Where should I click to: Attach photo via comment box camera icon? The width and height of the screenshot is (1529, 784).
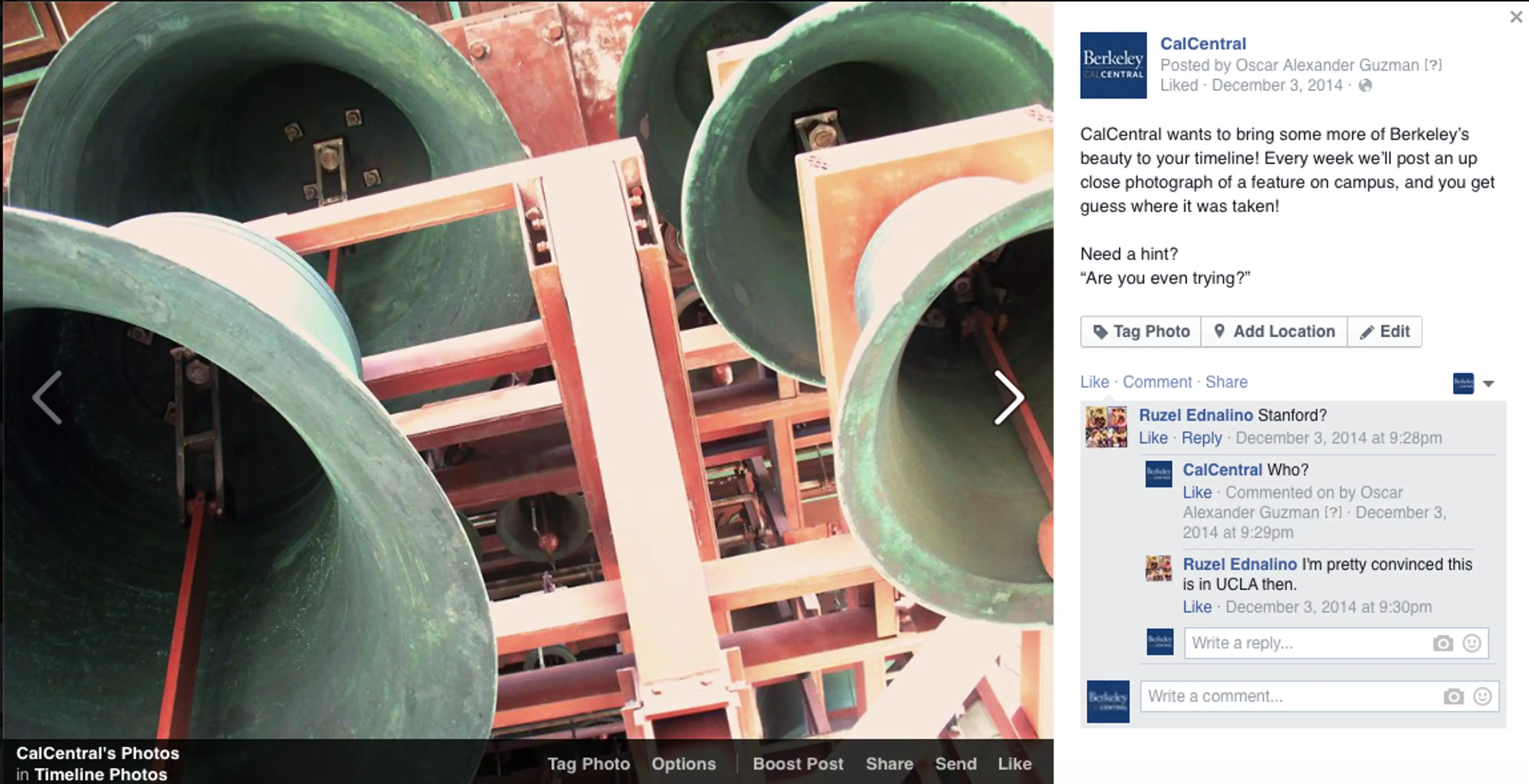click(x=1454, y=696)
